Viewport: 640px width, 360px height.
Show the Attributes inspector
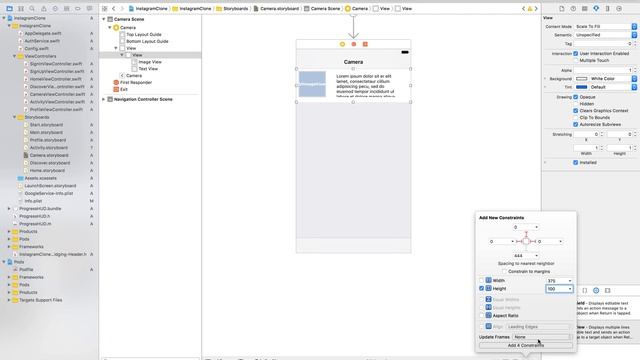click(x=596, y=8)
